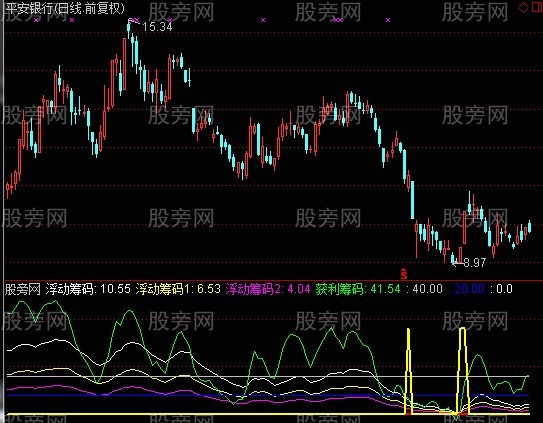Click the red S marker below the candlestick chart
The image size is (543, 423).
pos(403,274)
